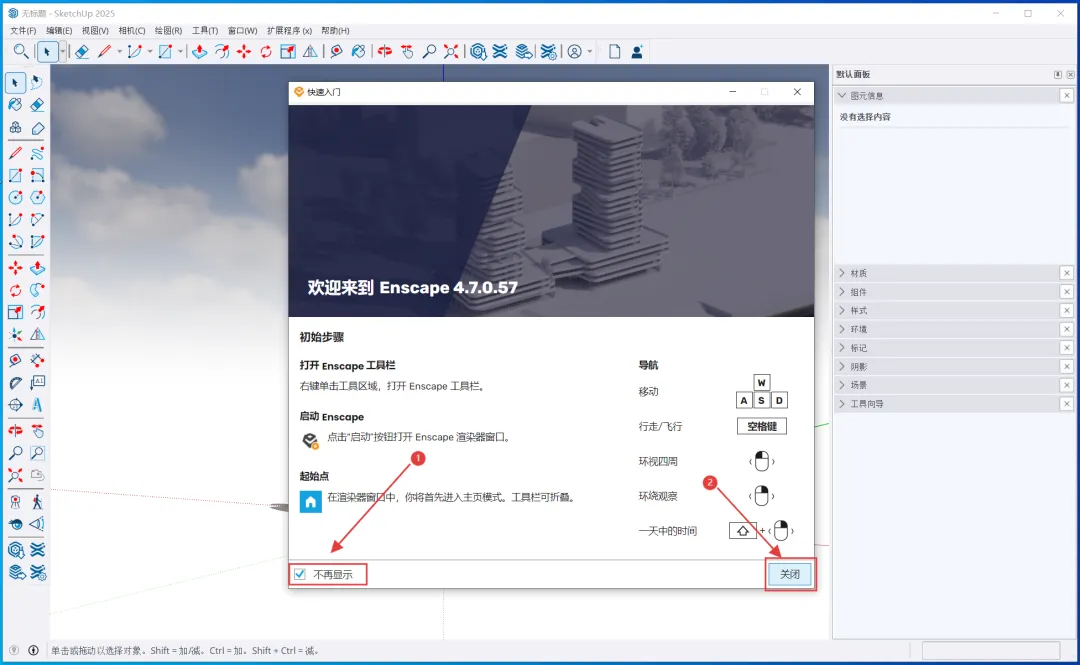
Task: Select the Freehand drawing tool
Action: [37, 153]
